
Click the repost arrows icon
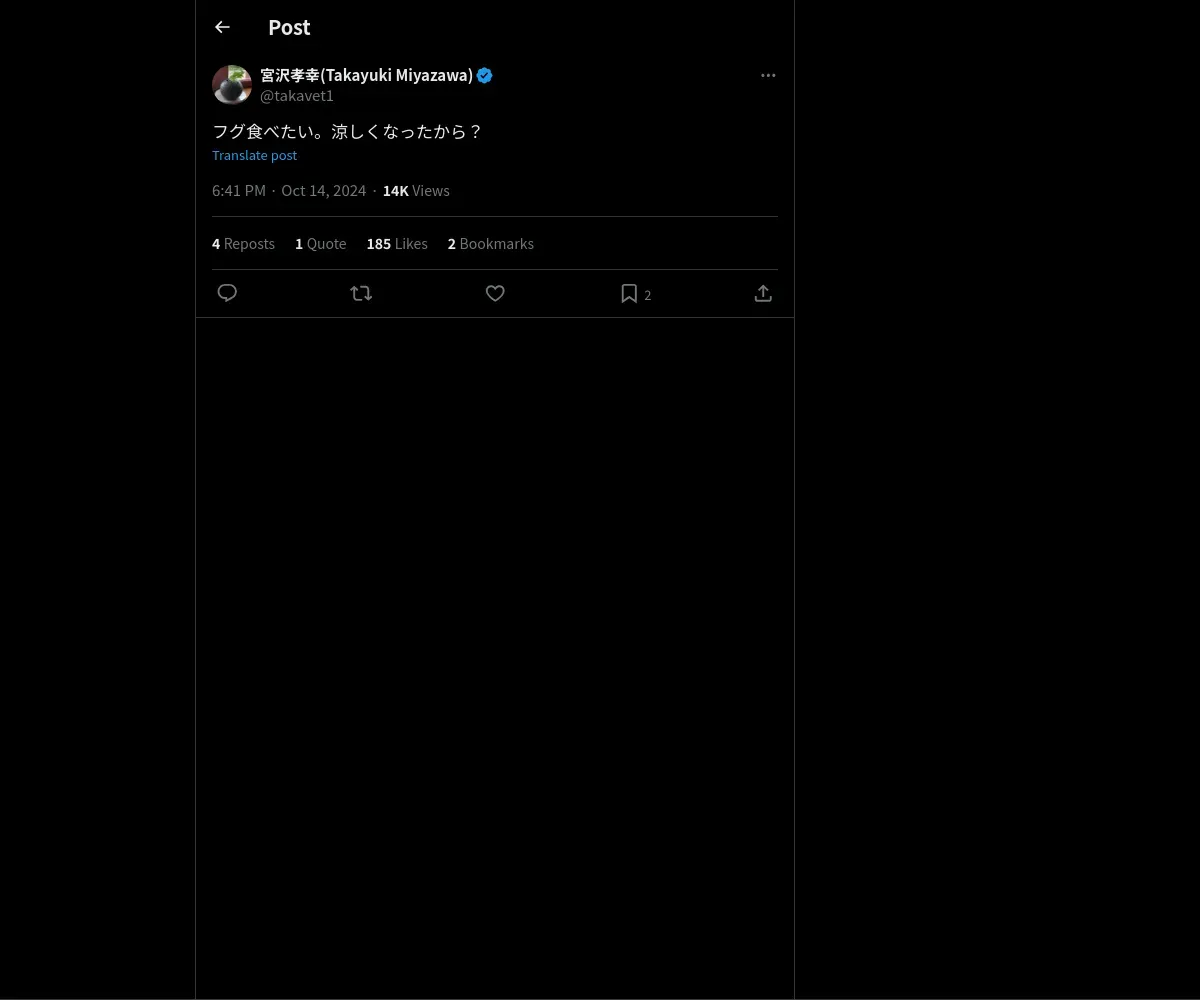pyautogui.click(x=361, y=293)
